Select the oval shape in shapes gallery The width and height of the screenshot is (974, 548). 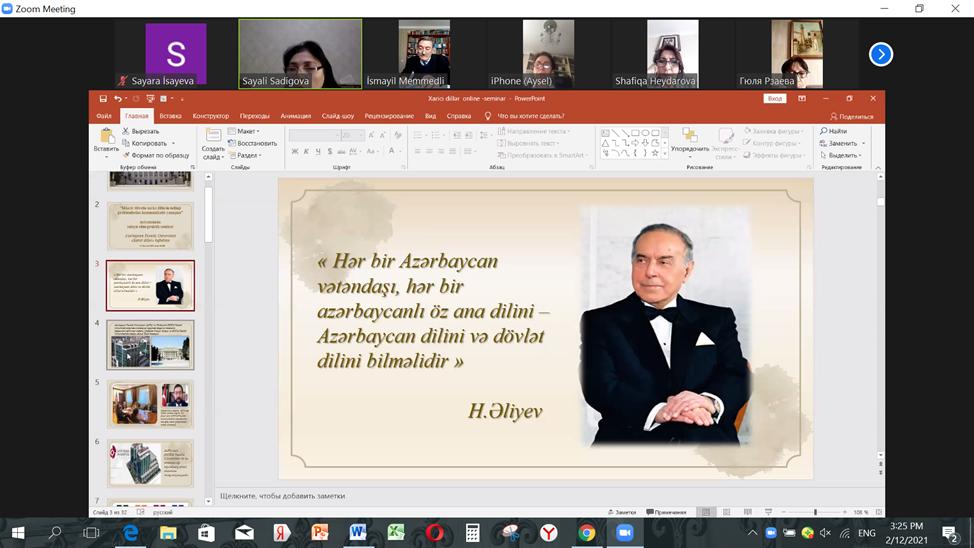coord(645,133)
